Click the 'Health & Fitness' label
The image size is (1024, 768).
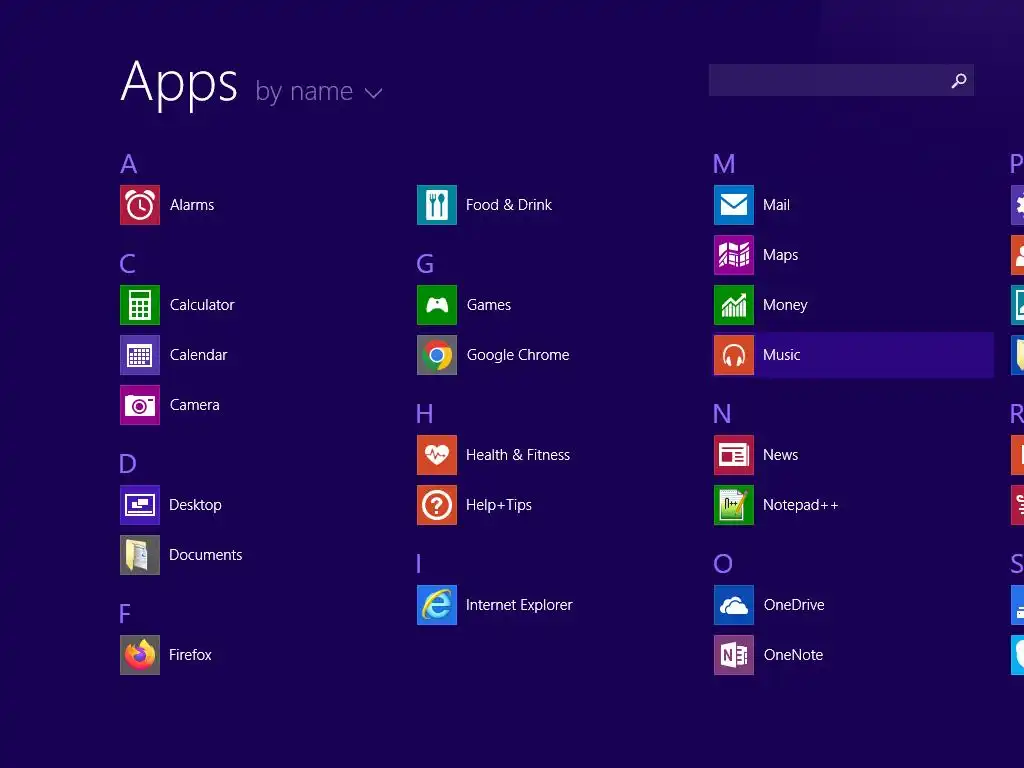click(518, 455)
